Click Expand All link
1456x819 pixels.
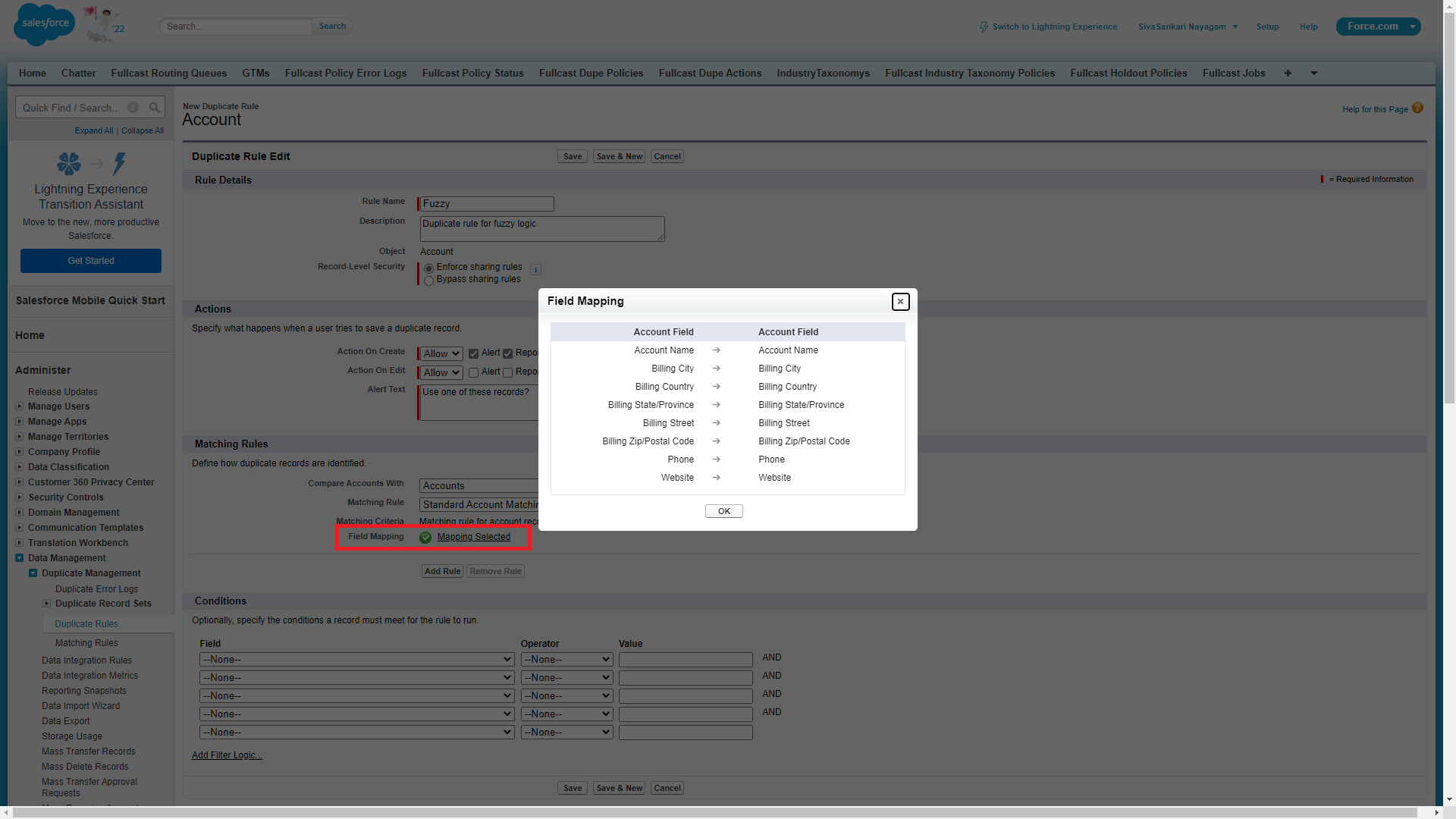pos(94,131)
